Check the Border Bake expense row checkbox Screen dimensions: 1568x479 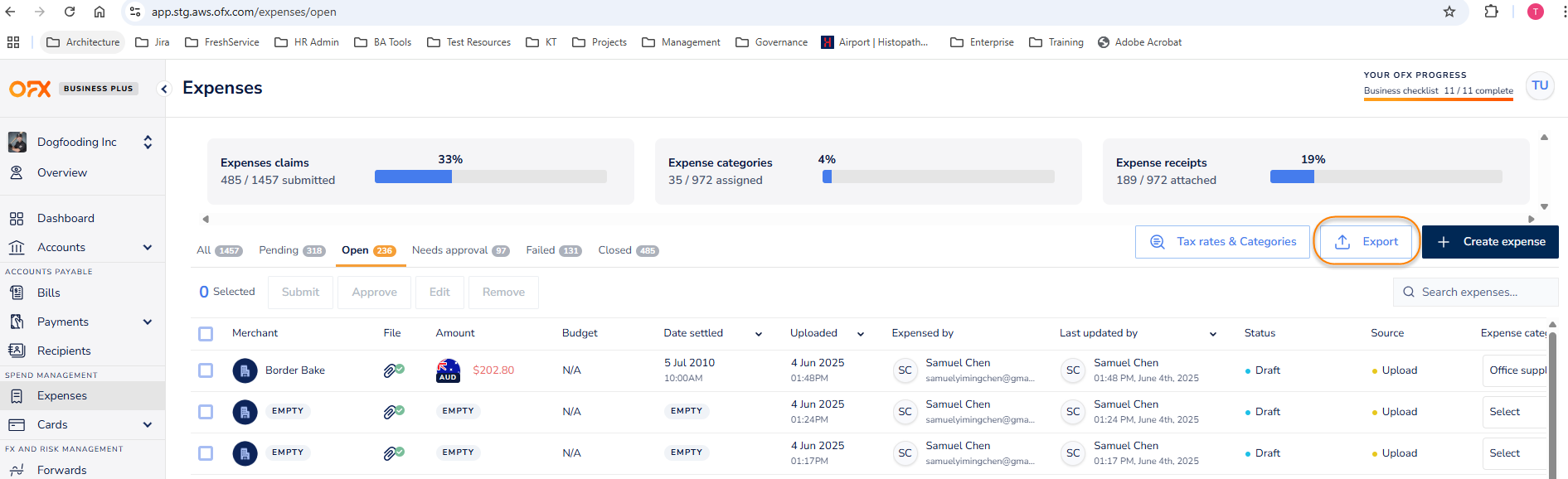[206, 370]
